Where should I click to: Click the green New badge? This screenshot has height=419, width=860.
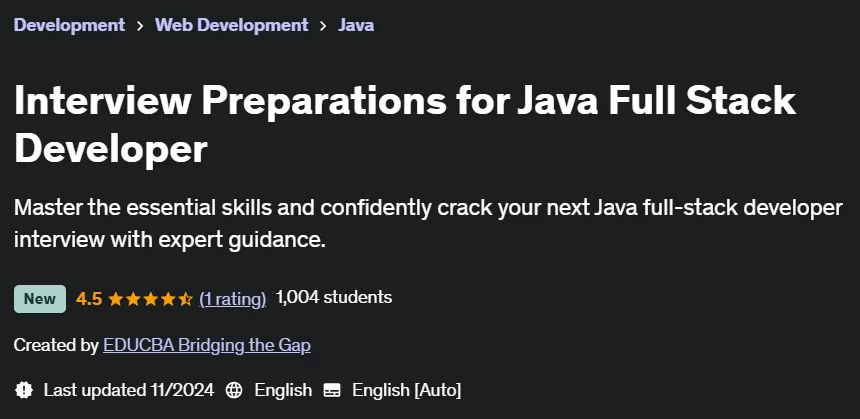[x=39, y=299]
